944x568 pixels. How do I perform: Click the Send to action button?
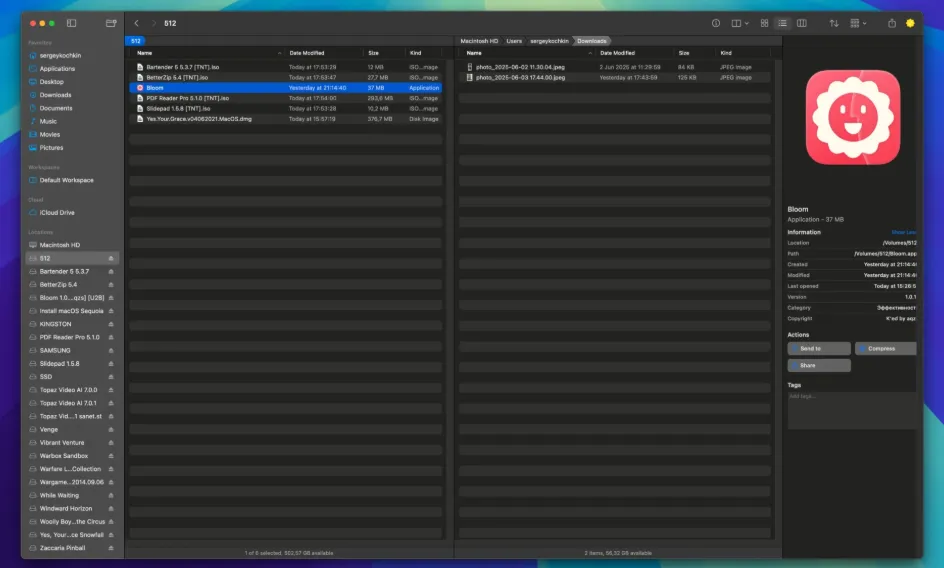click(819, 349)
